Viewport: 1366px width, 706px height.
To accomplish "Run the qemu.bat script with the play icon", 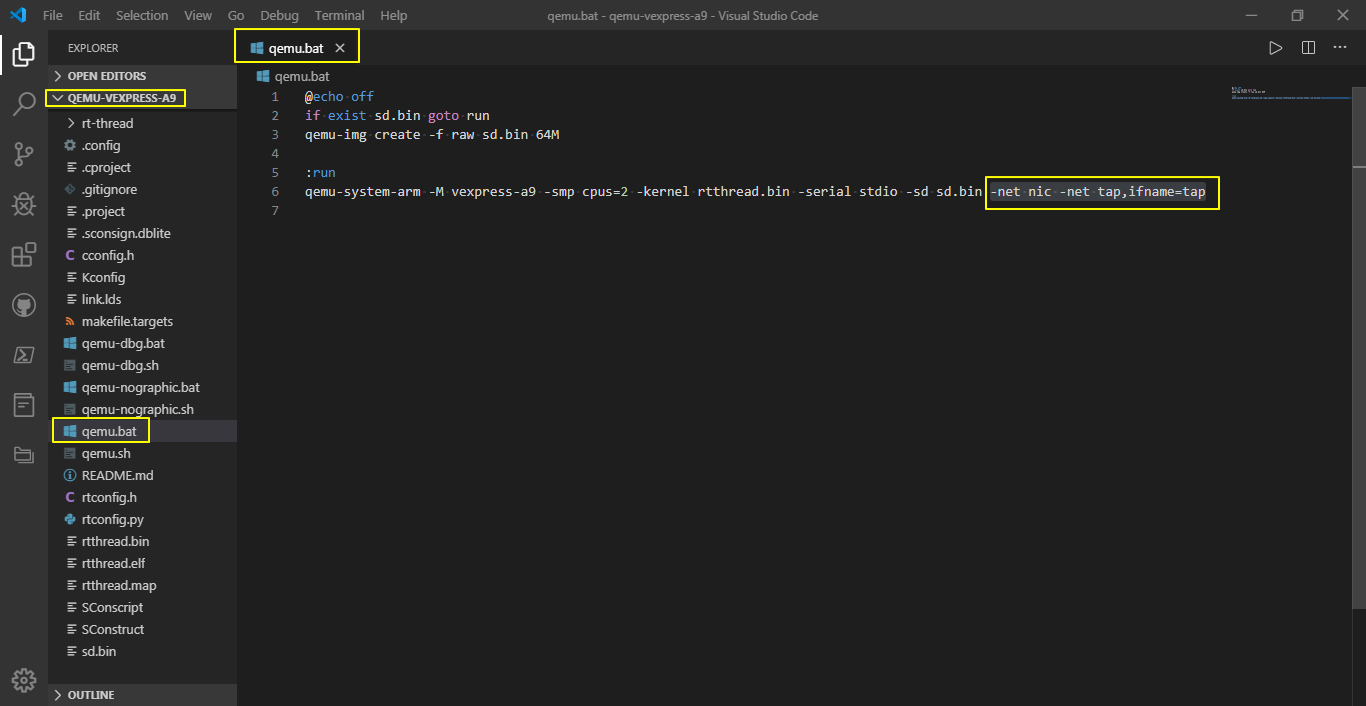I will coord(1275,46).
